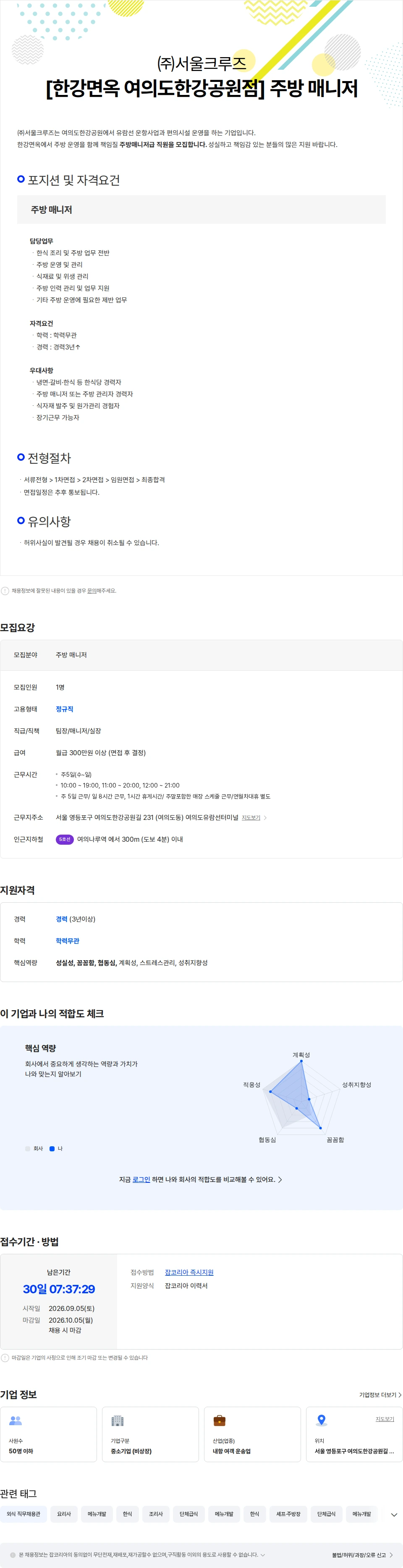Click the 모집인원 1명 value
This screenshot has height=1568, width=403.
click(60, 687)
